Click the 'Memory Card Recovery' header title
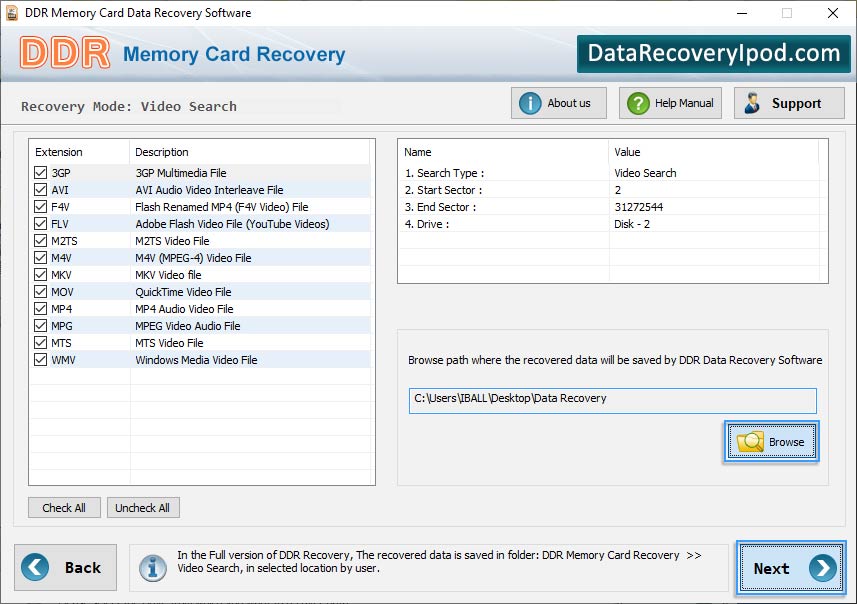This screenshot has height=604, width=857. (234, 54)
